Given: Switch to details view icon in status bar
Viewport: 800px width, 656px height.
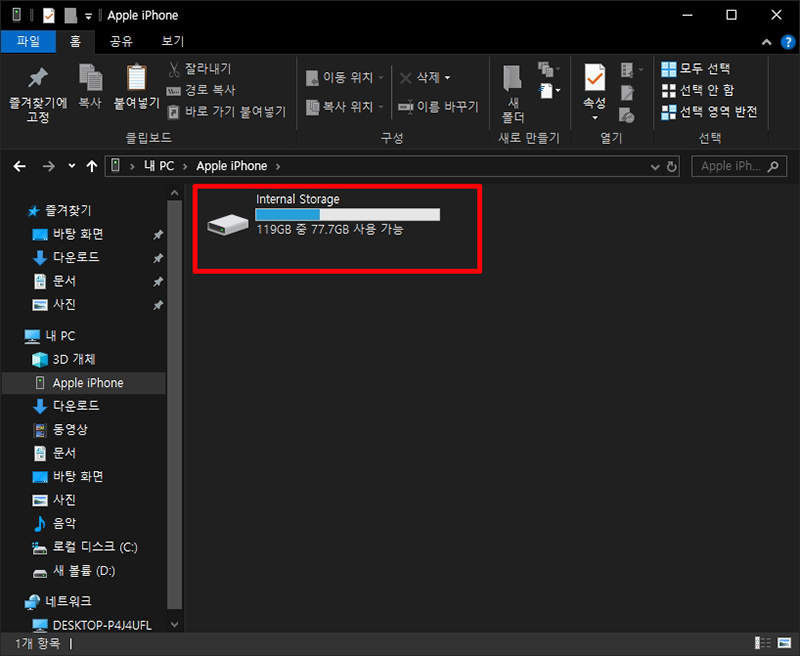Looking at the screenshot, I should tap(763, 643).
